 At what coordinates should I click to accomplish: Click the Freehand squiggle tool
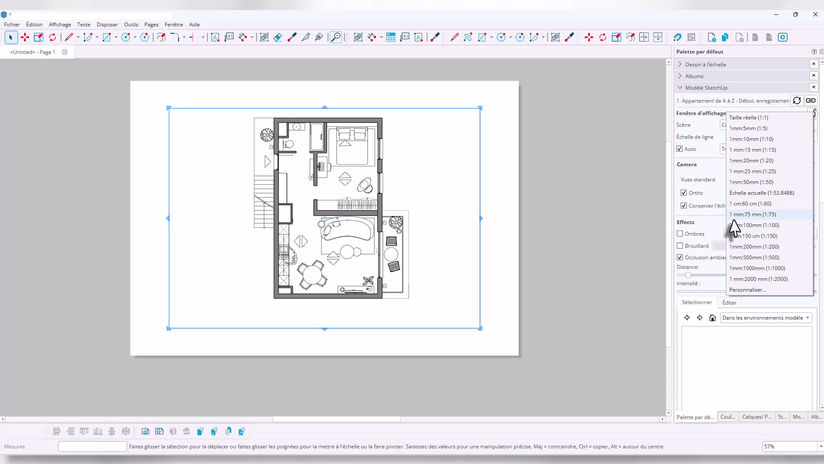pyautogui.click(x=468, y=37)
